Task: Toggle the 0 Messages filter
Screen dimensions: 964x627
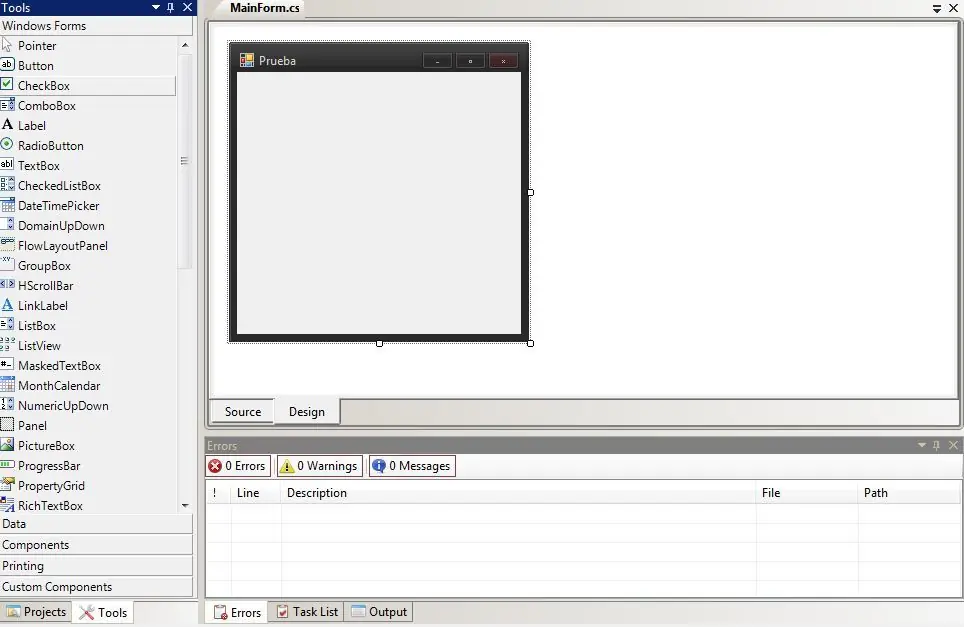Action: pos(412,466)
